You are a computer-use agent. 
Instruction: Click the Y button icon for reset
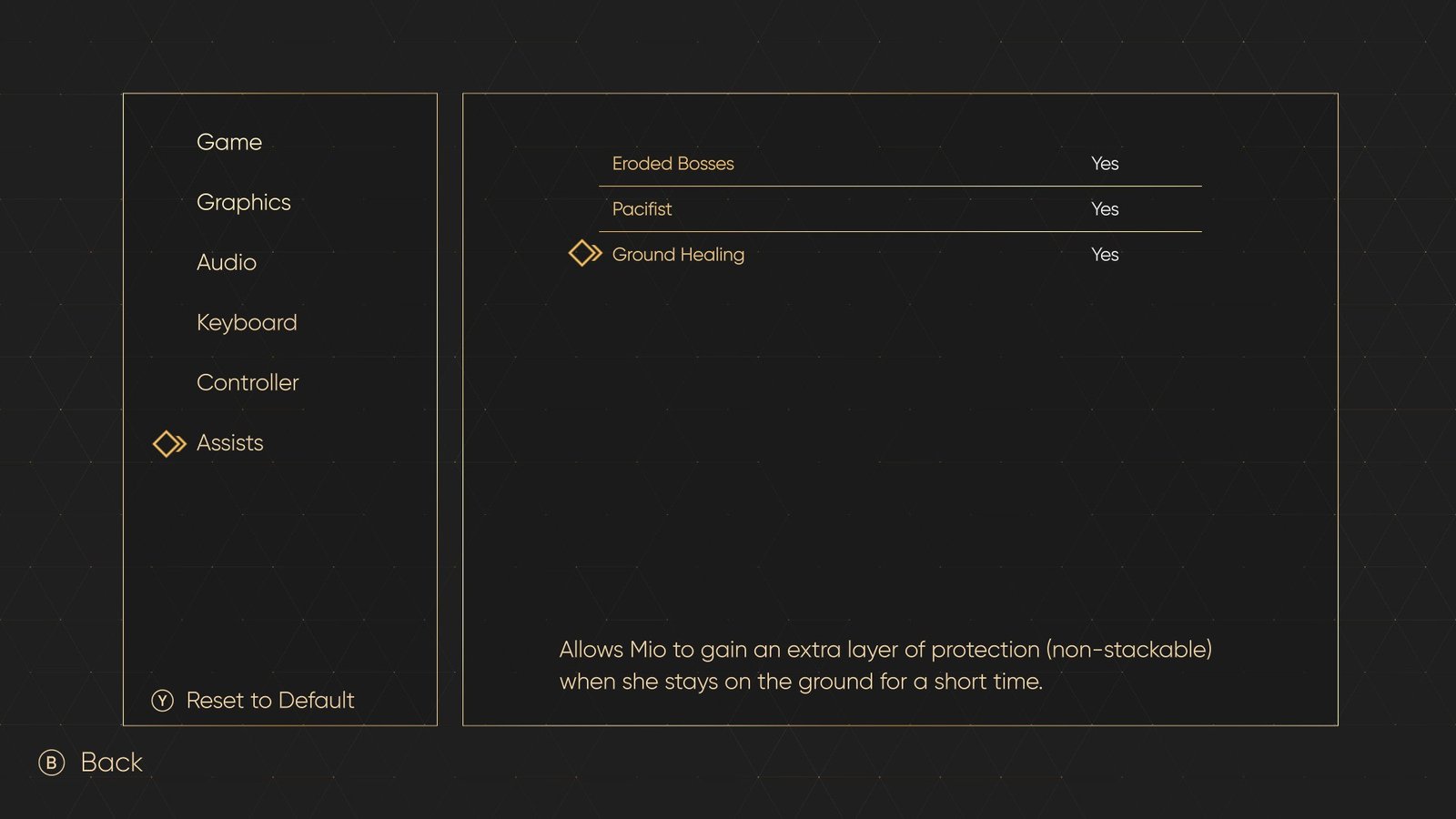point(162,701)
